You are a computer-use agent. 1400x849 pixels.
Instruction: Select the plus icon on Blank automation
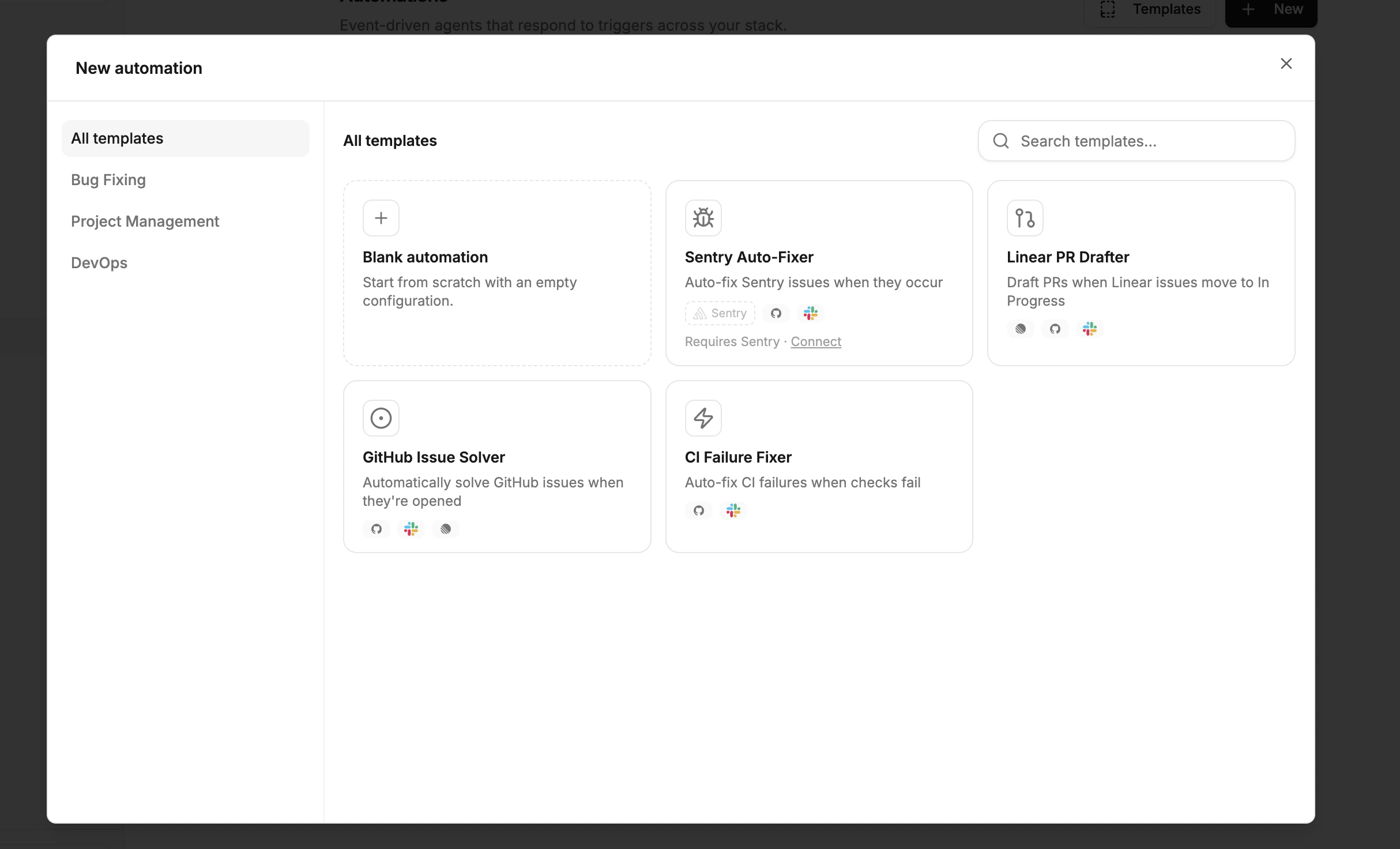381,218
